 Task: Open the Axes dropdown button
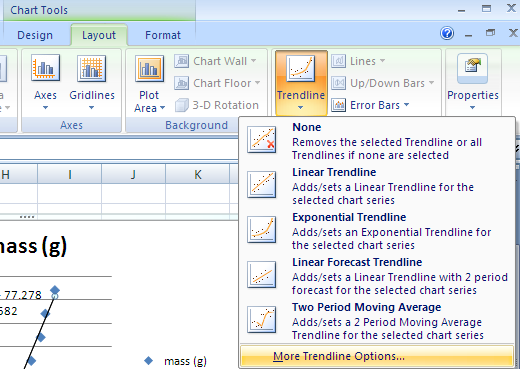tap(45, 82)
